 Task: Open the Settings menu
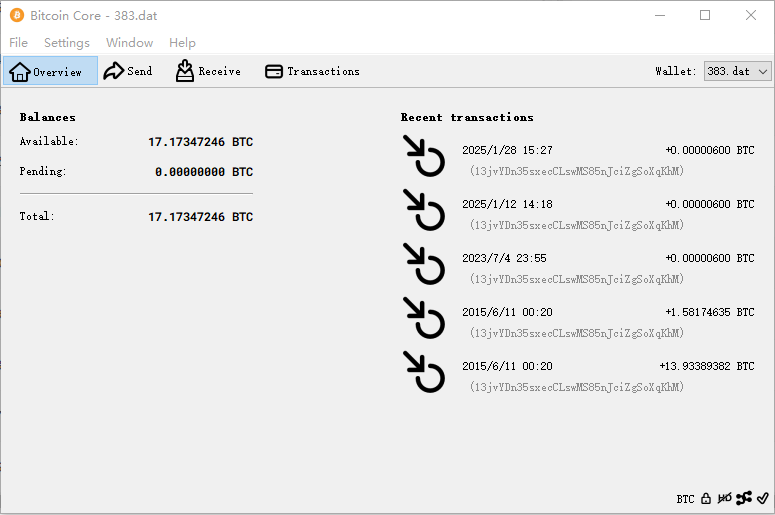tap(67, 43)
